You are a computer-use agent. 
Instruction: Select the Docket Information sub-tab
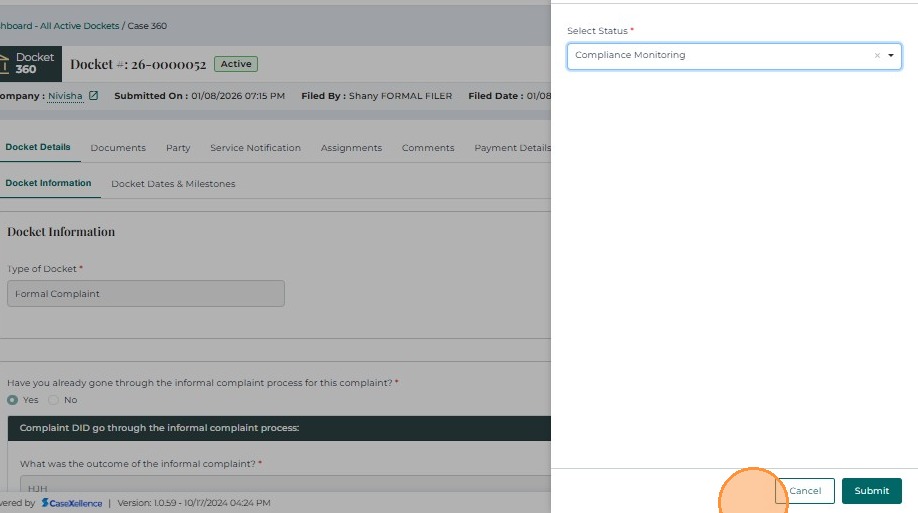point(48,183)
